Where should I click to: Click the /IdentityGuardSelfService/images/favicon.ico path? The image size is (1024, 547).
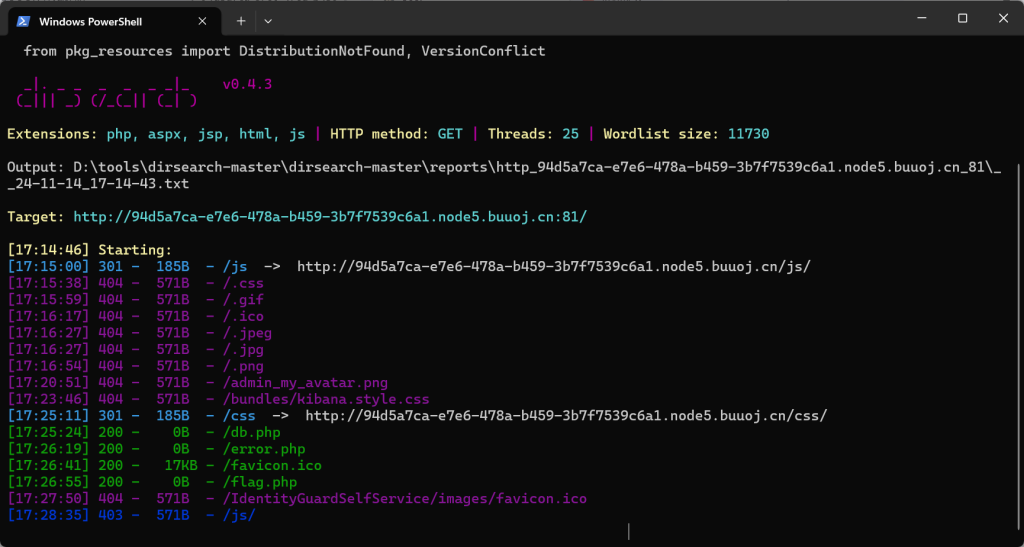(x=404, y=499)
